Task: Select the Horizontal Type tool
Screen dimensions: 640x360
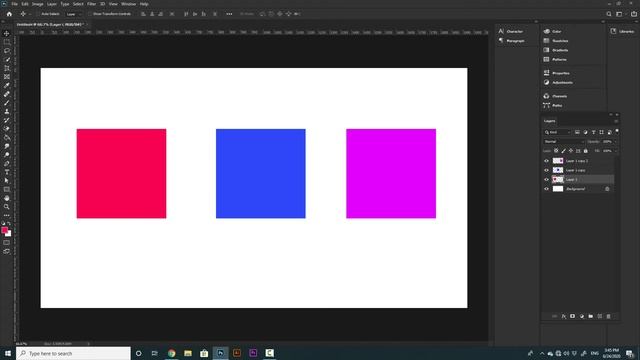Action: coord(7,172)
